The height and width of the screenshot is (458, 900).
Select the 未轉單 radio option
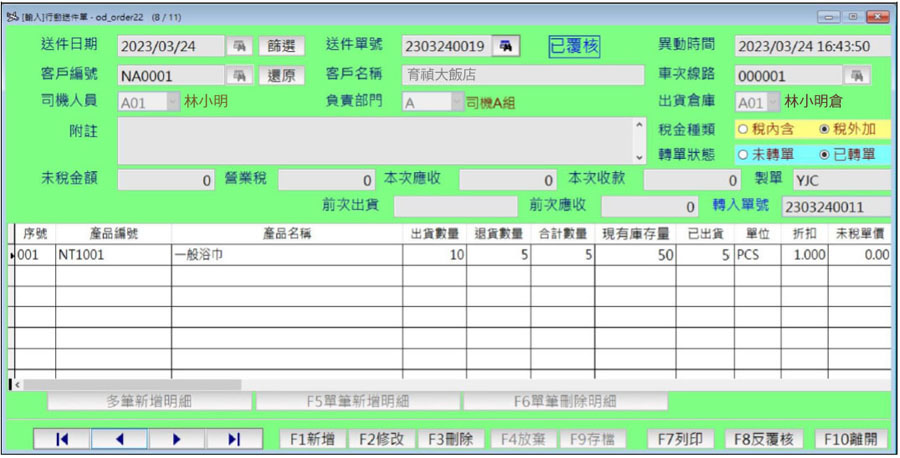(x=743, y=154)
